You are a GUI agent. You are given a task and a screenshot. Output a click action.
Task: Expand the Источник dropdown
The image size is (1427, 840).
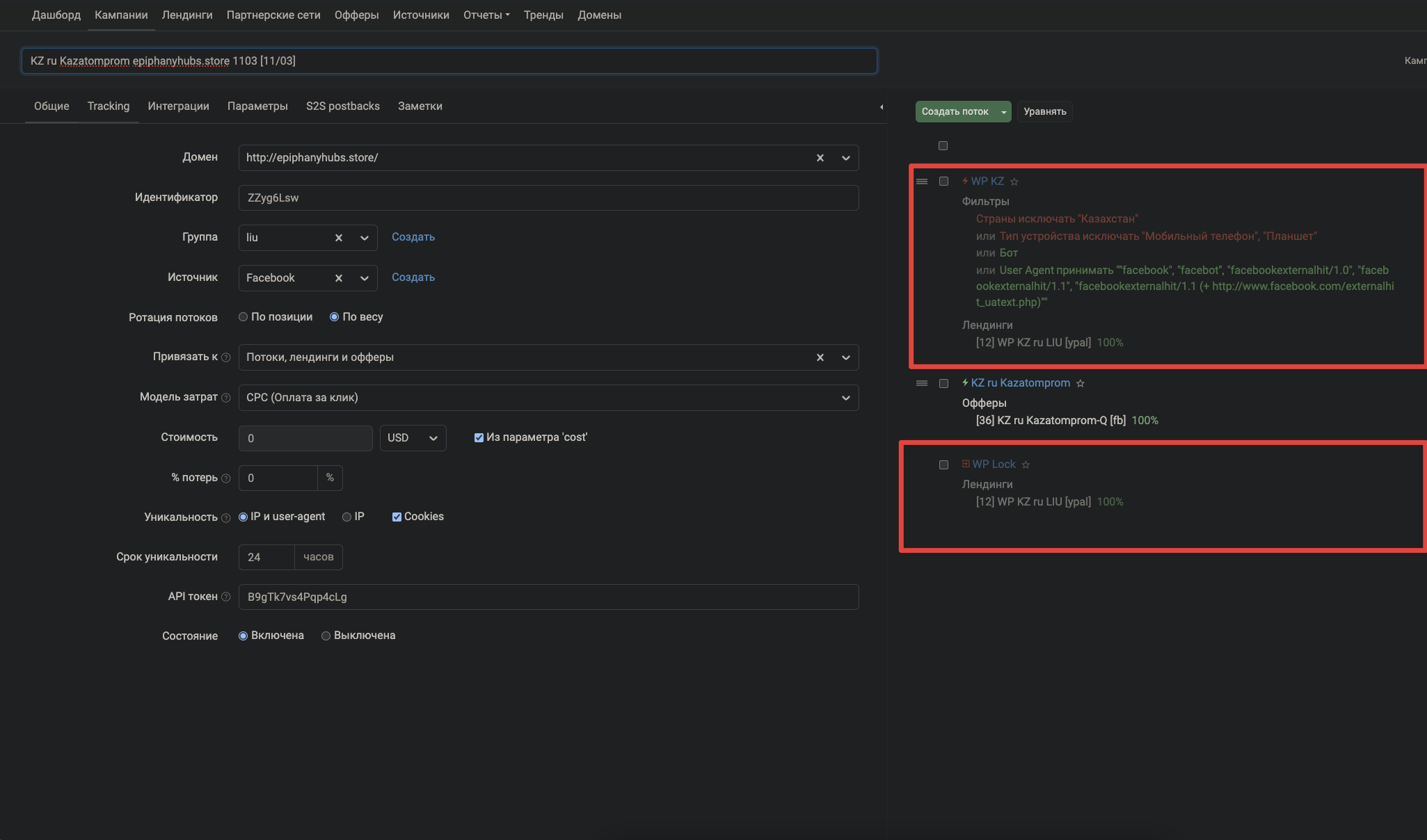[364, 278]
